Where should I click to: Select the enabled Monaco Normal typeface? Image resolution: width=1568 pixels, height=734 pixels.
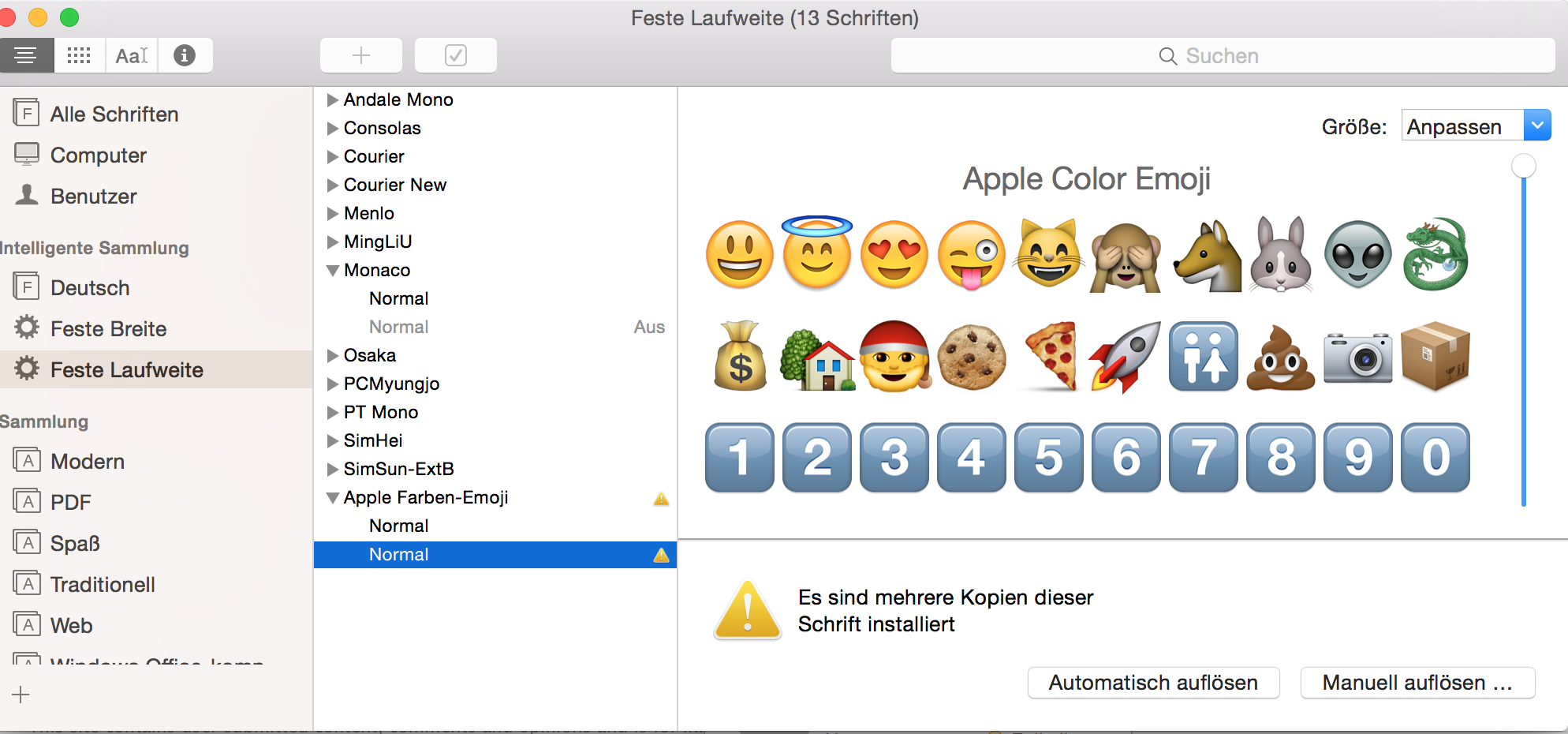click(x=495, y=298)
